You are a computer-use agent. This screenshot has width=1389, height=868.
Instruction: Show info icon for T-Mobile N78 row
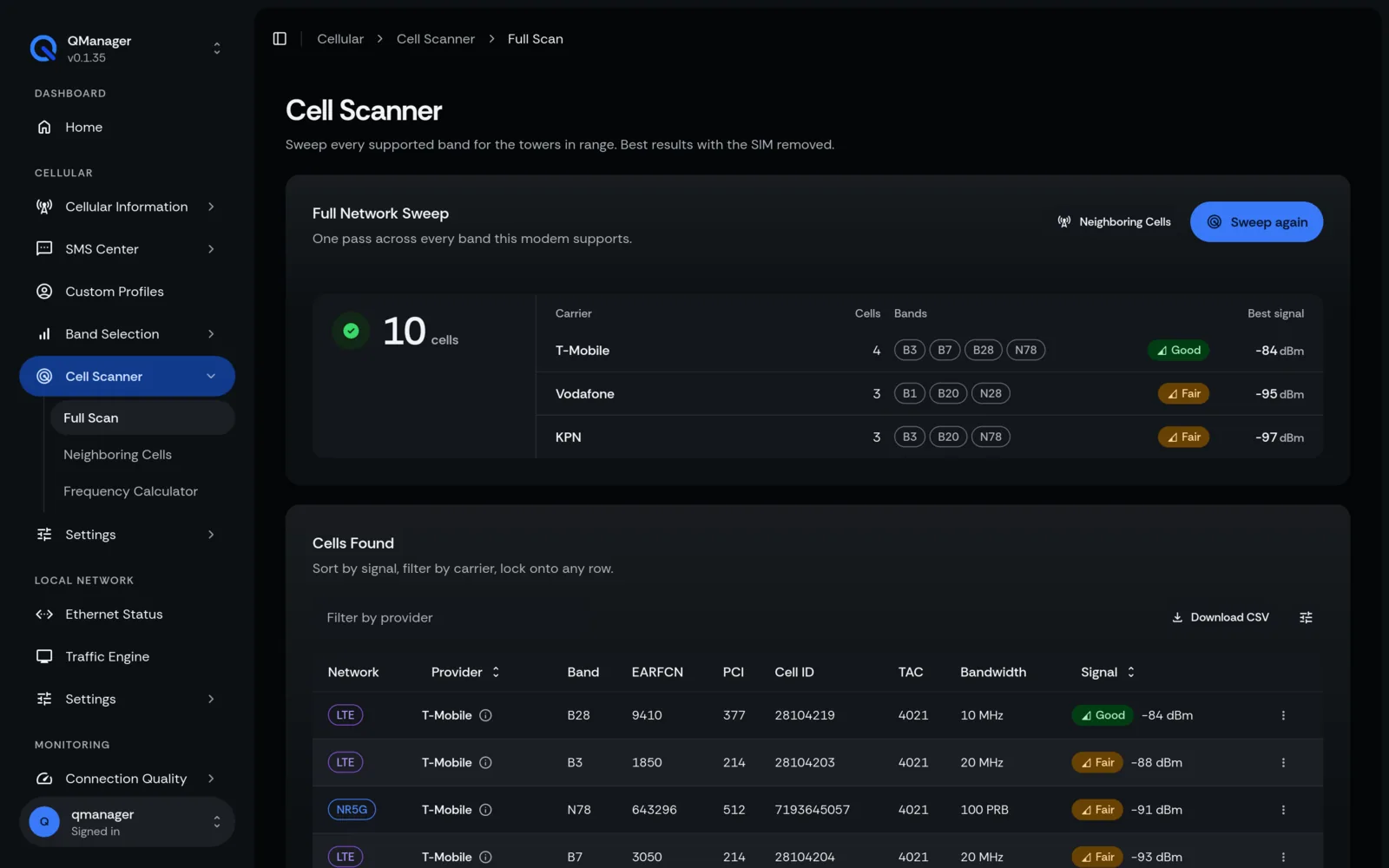pos(486,810)
